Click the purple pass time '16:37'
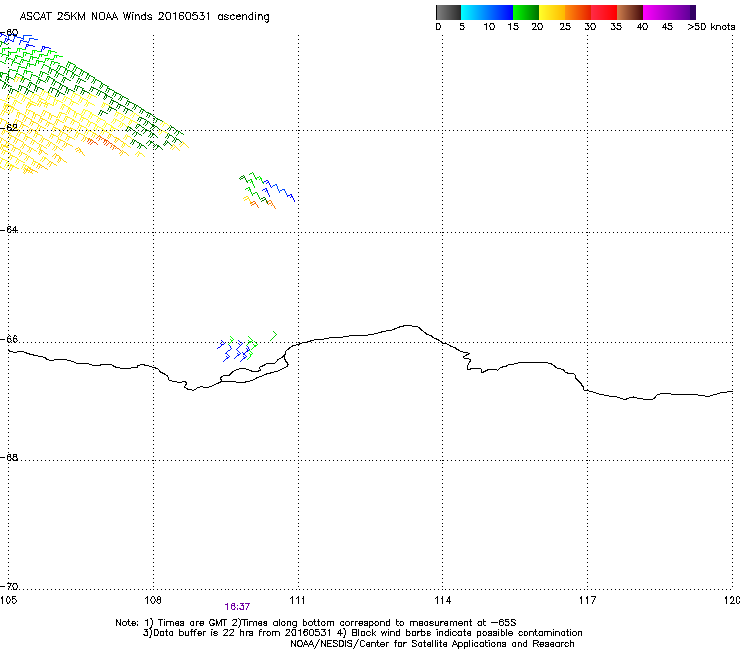 (237, 607)
